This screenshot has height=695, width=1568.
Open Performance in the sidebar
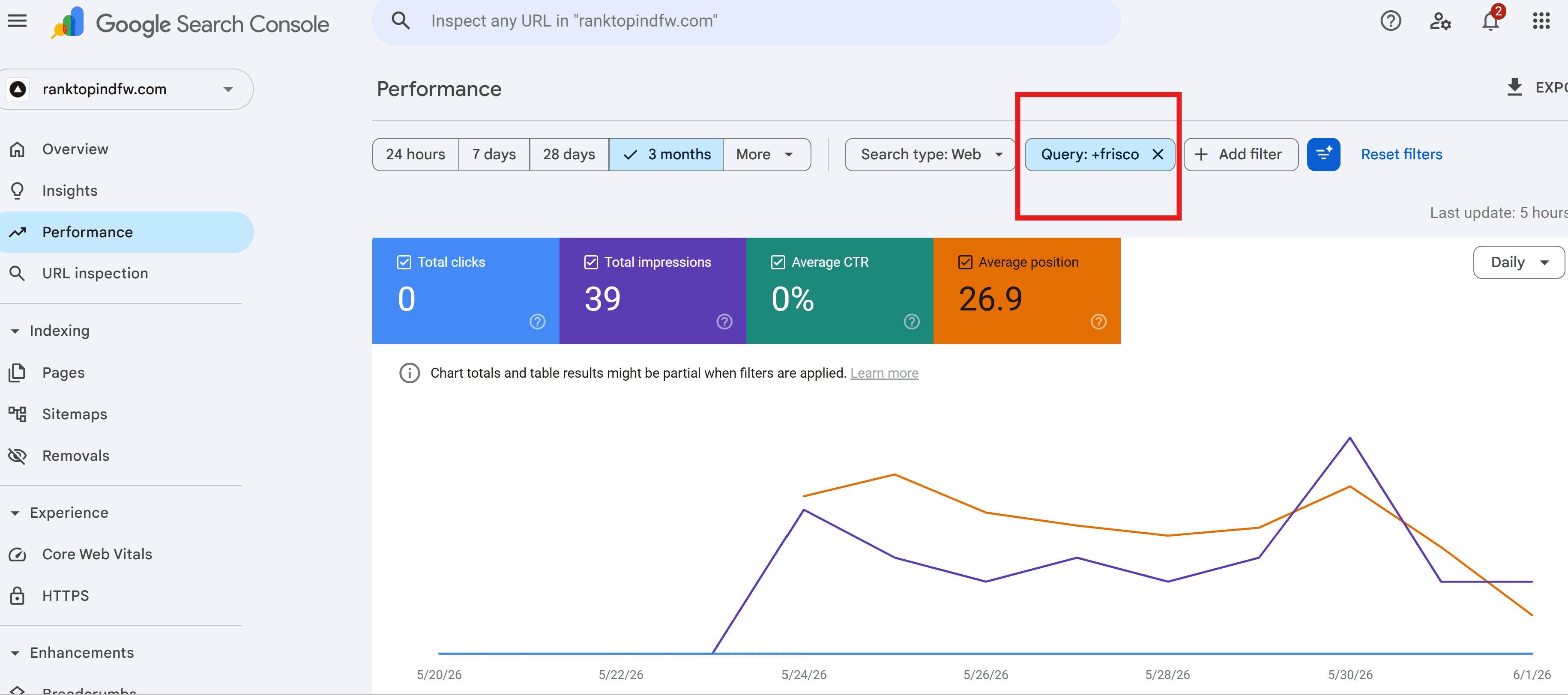coord(127,232)
